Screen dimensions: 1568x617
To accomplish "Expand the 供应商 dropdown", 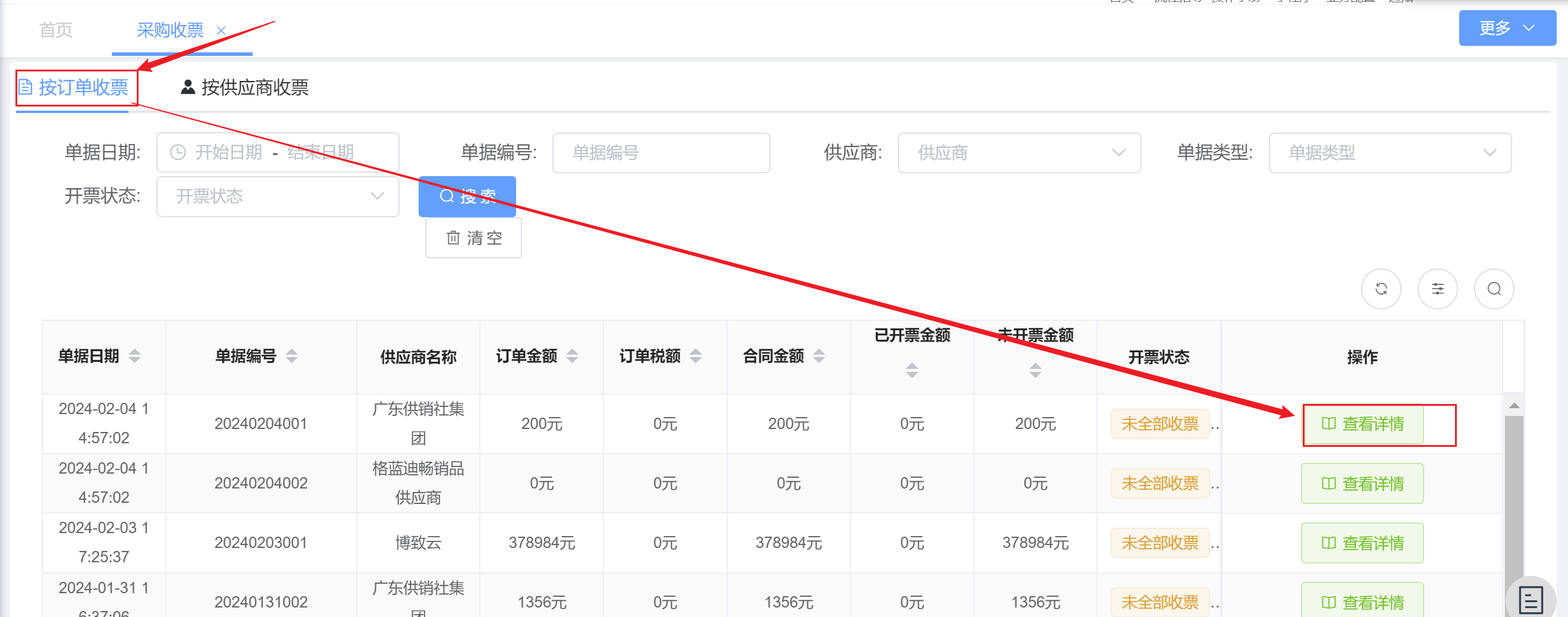I will 1019,153.
